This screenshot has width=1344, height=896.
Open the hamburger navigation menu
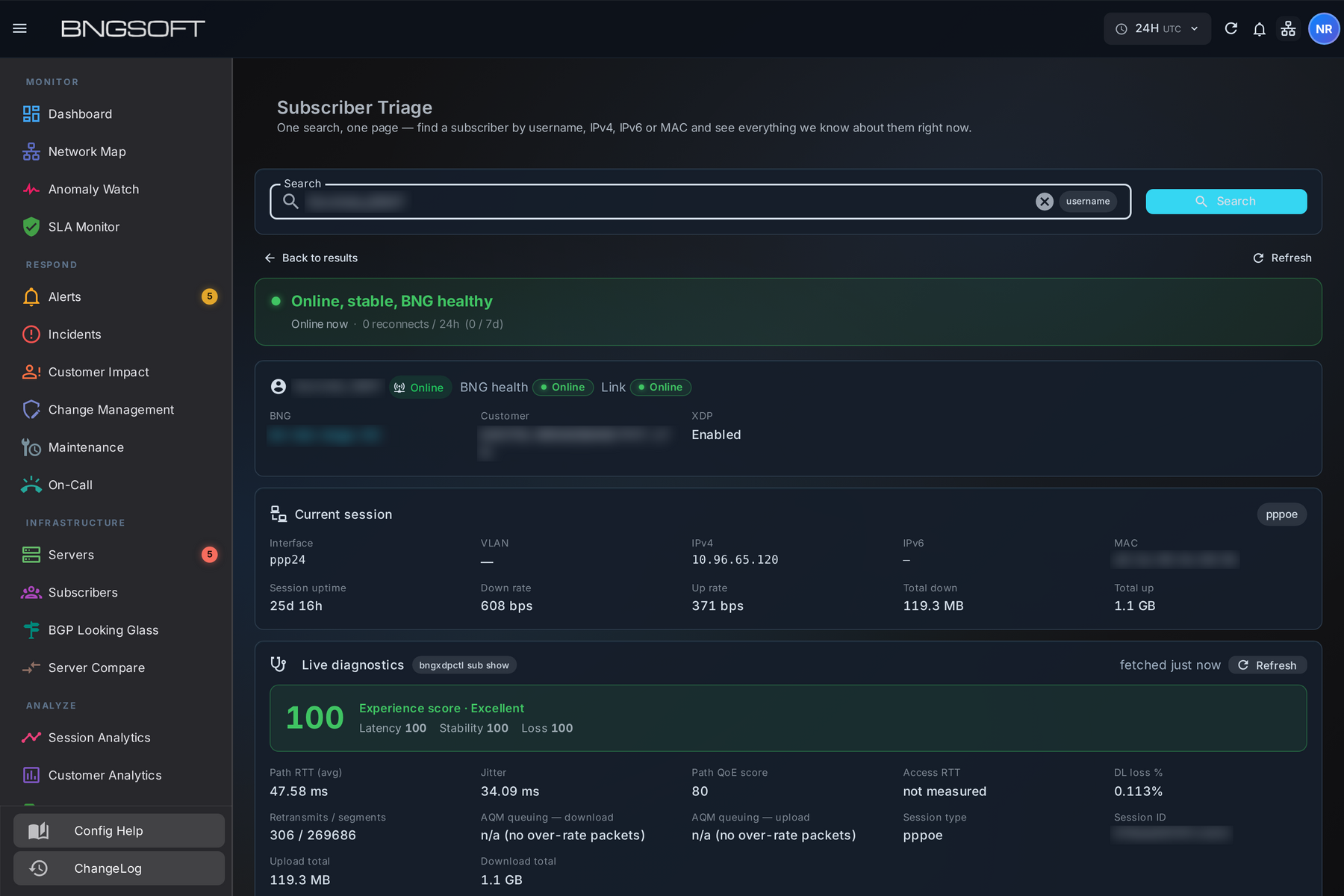pos(20,28)
